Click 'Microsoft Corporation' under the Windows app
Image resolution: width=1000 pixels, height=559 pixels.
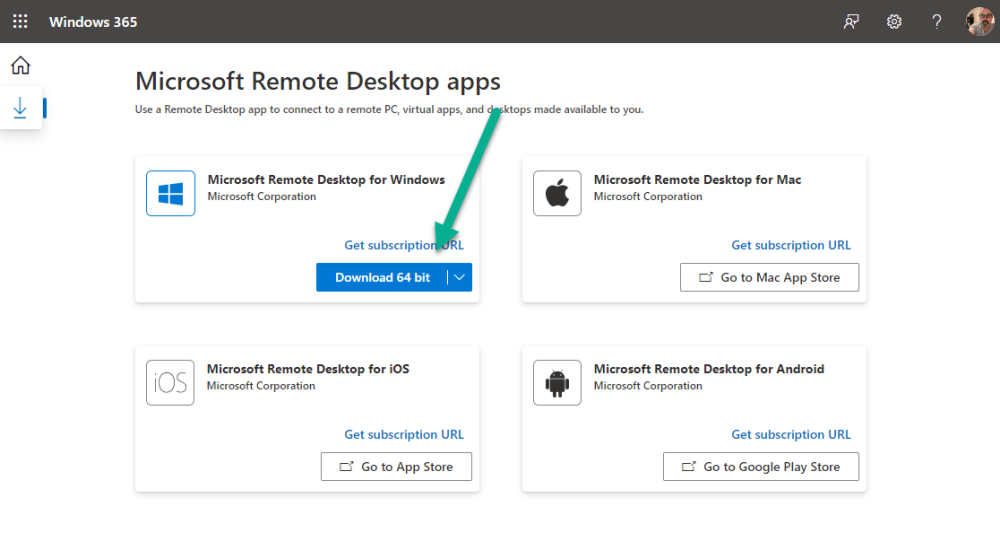[x=261, y=196]
